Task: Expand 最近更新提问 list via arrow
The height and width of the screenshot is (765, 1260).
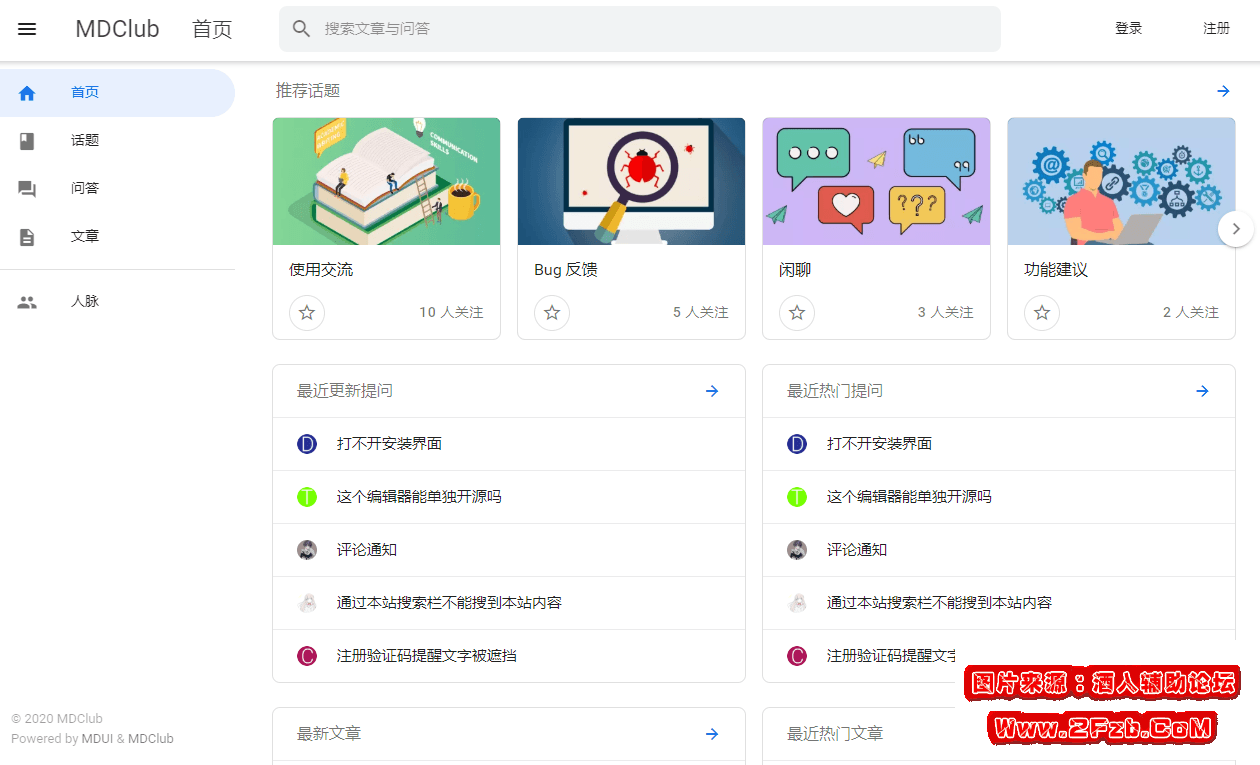Action: pos(712,391)
